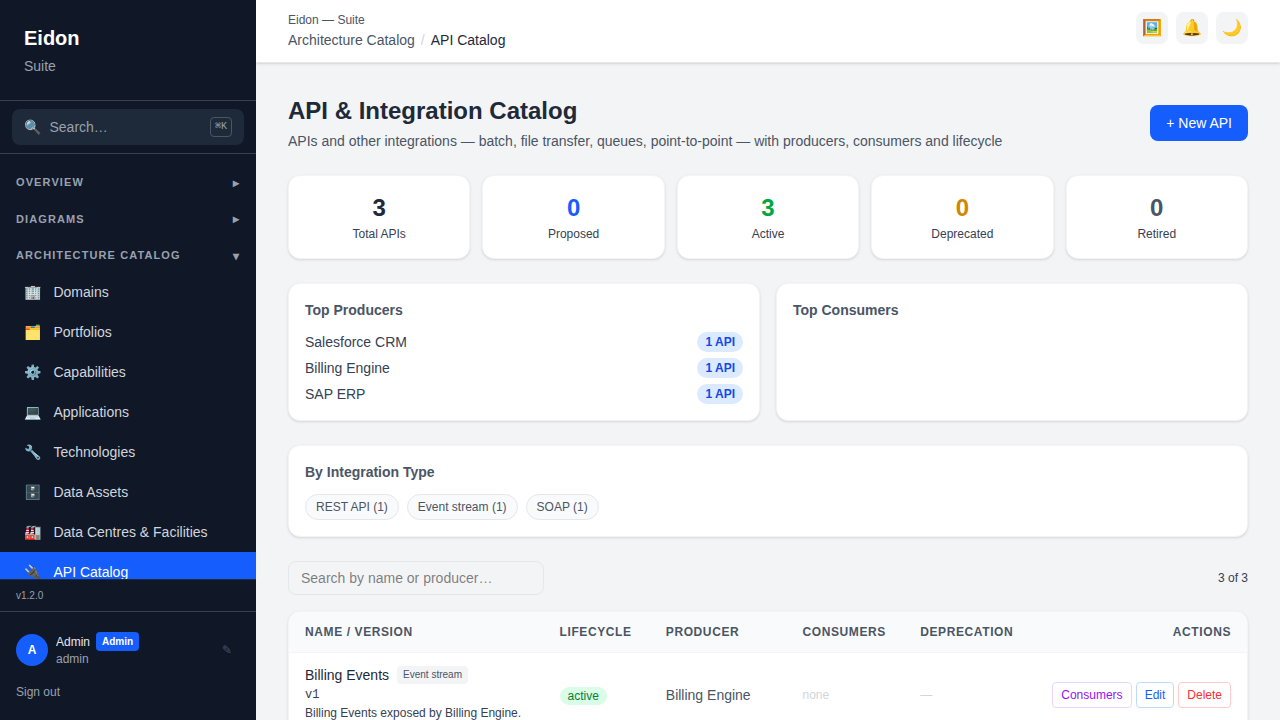Select API Catalog sidebar item
Screen dimensions: 1280x720
point(128,567)
